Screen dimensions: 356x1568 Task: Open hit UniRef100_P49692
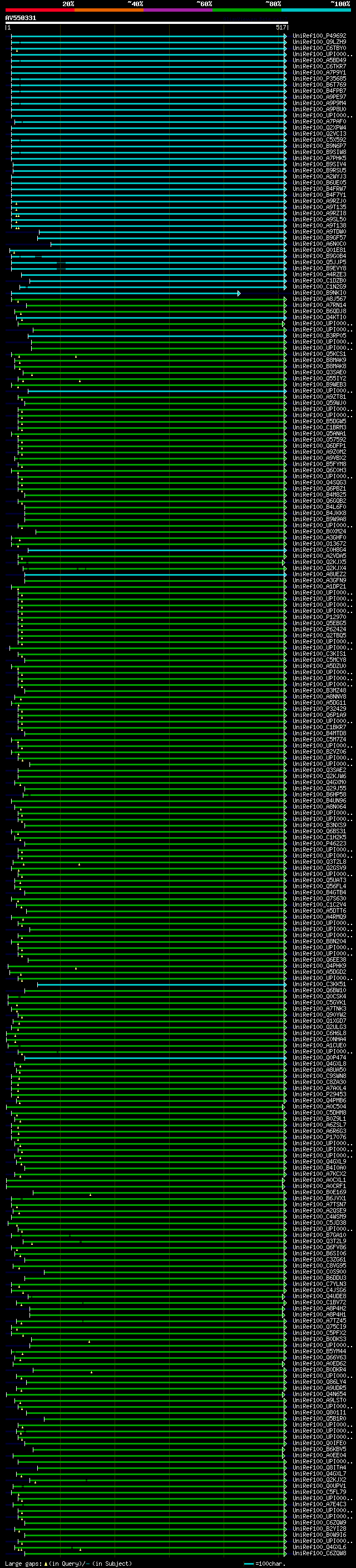pos(319,36)
